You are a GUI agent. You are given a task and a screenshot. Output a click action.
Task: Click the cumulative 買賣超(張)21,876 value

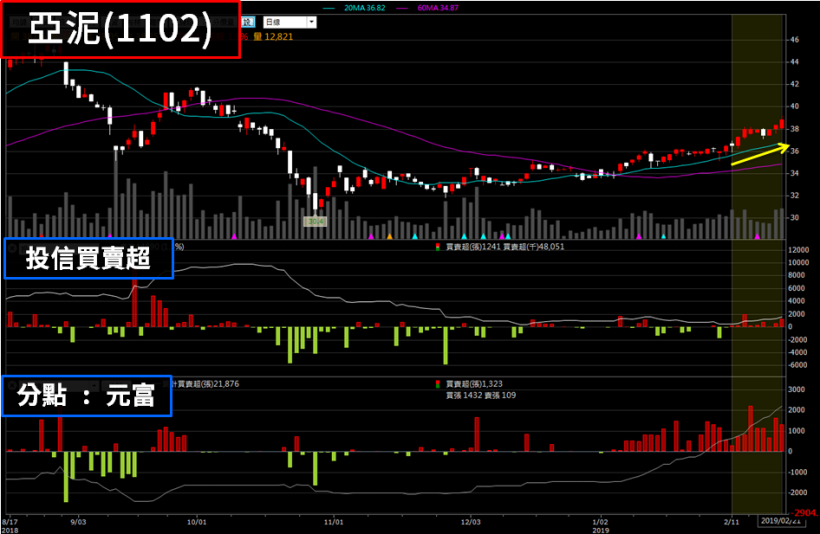(x=206, y=384)
